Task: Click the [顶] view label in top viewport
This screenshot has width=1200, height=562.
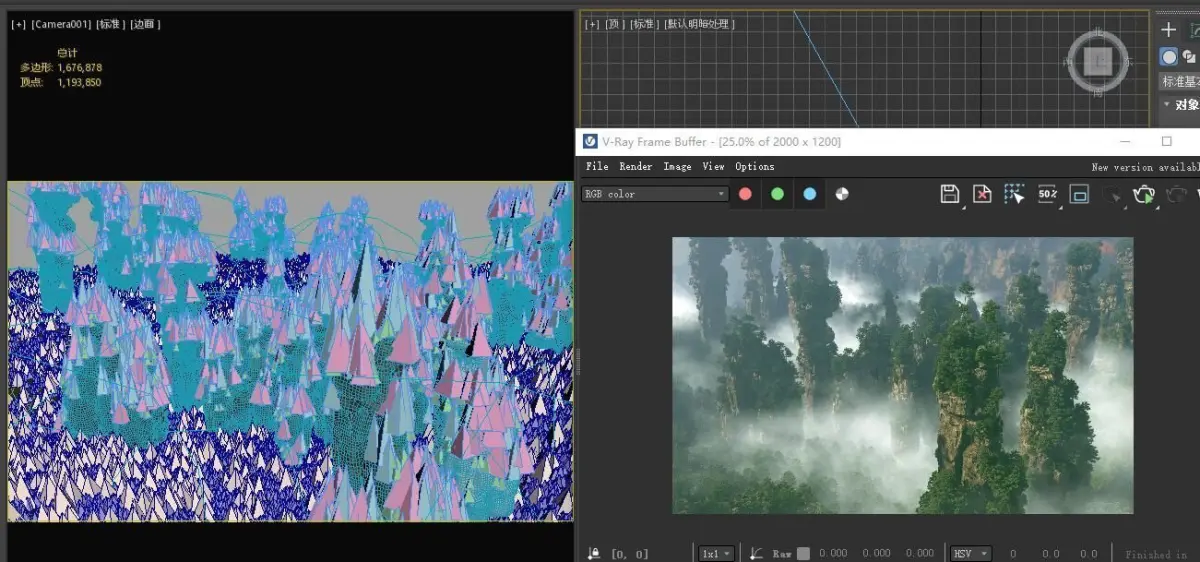Action: (614, 24)
